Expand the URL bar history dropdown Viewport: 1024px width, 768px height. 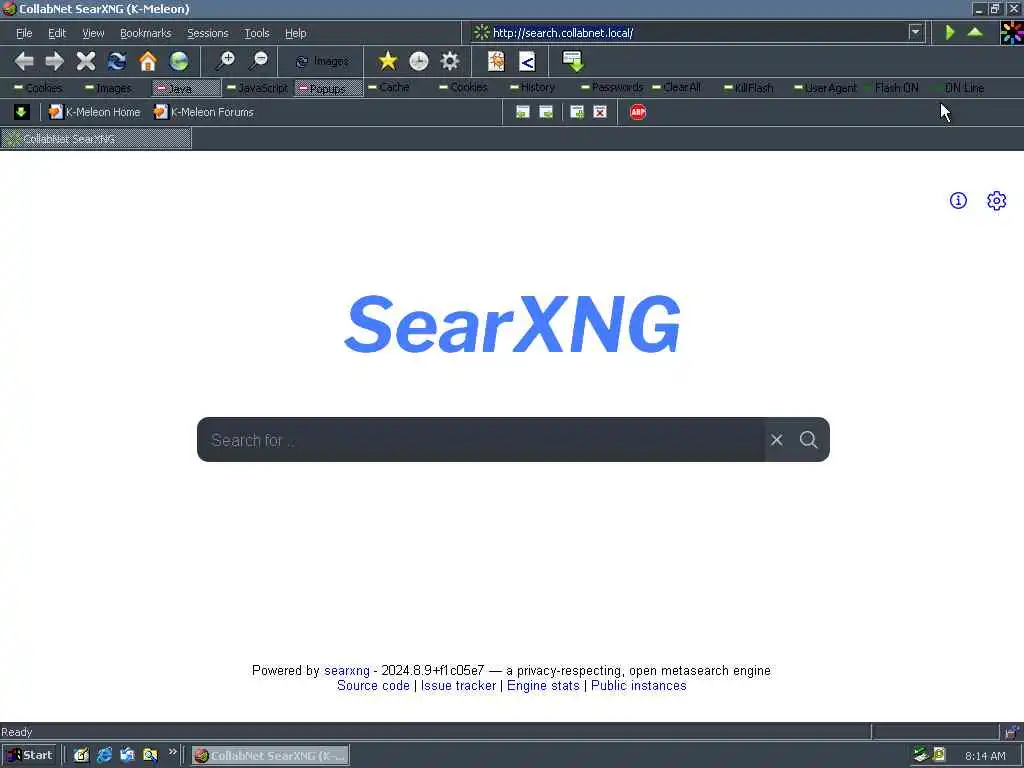[916, 32]
